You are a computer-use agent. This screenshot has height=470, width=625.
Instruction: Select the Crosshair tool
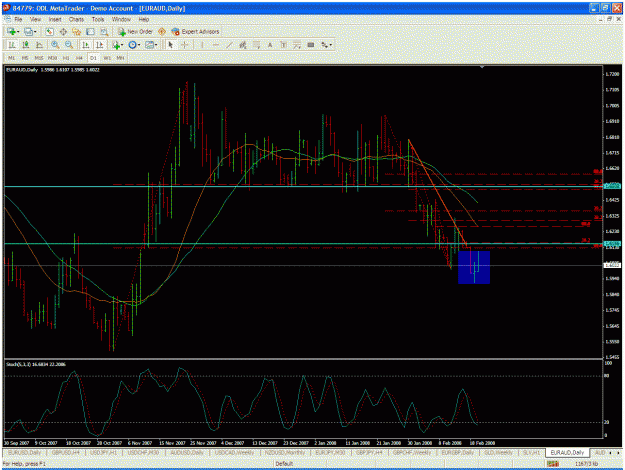click(x=185, y=45)
